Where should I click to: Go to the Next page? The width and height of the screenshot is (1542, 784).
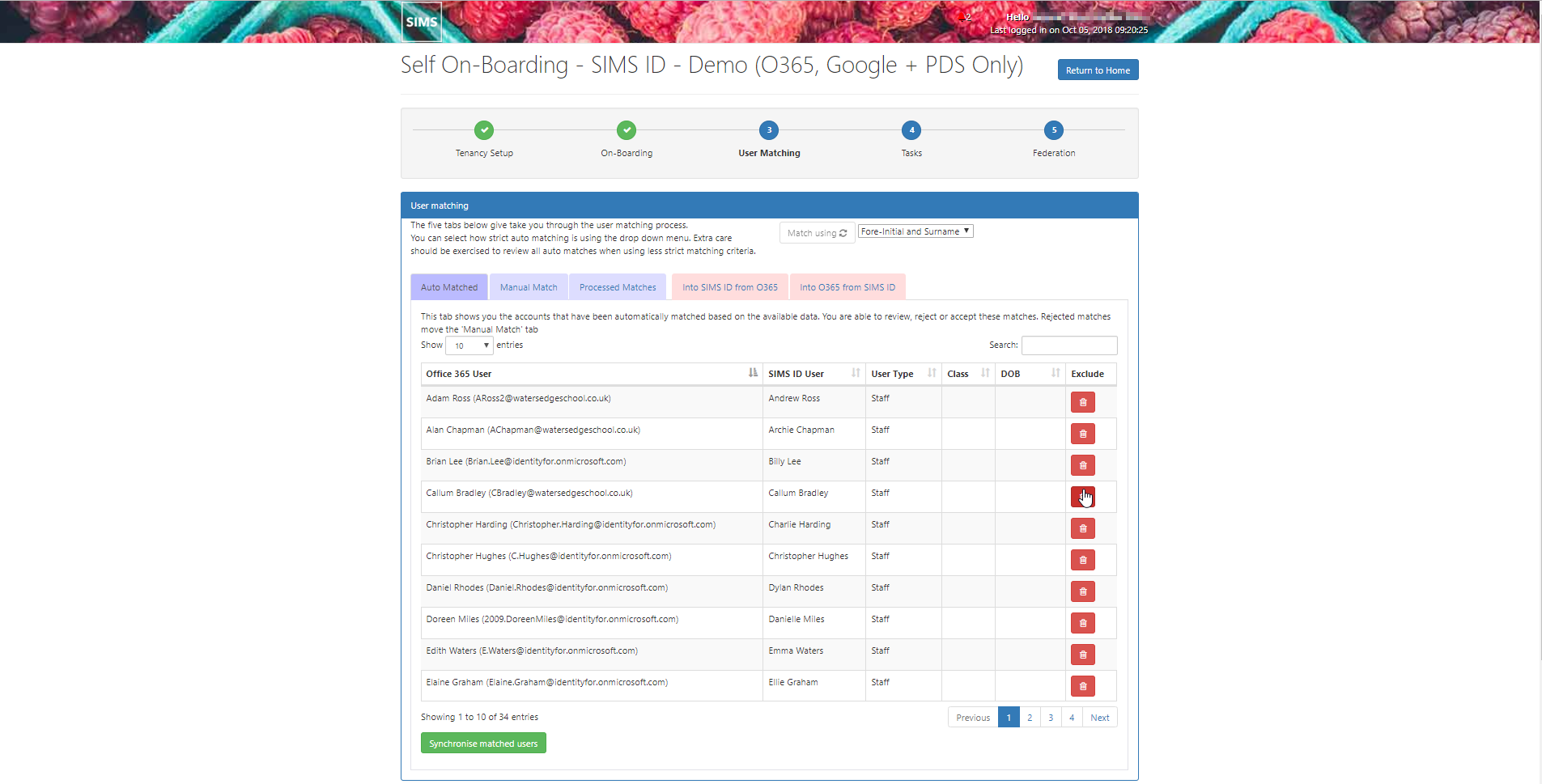pos(1100,718)
